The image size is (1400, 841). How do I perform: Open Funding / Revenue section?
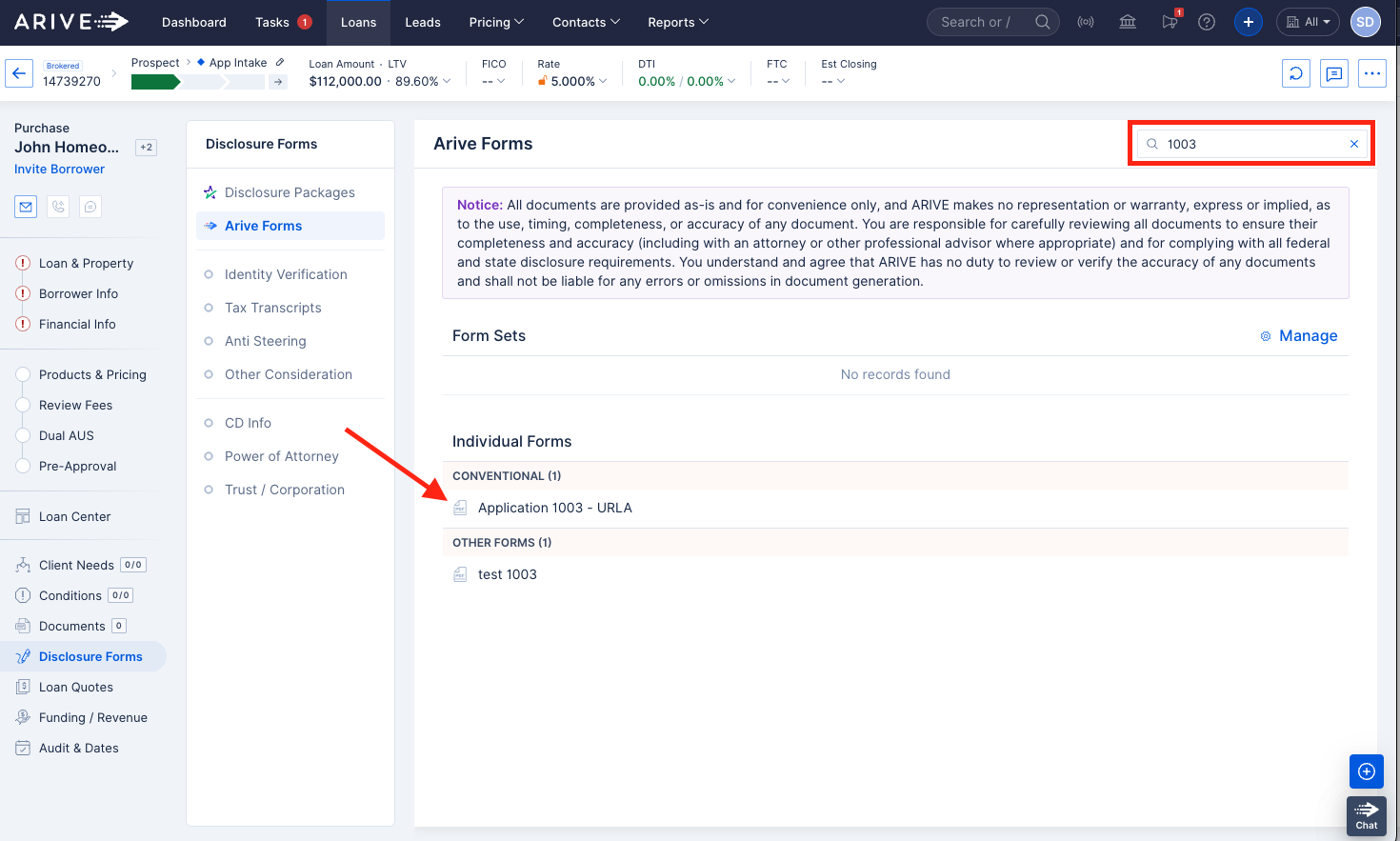tap(92, 717)
